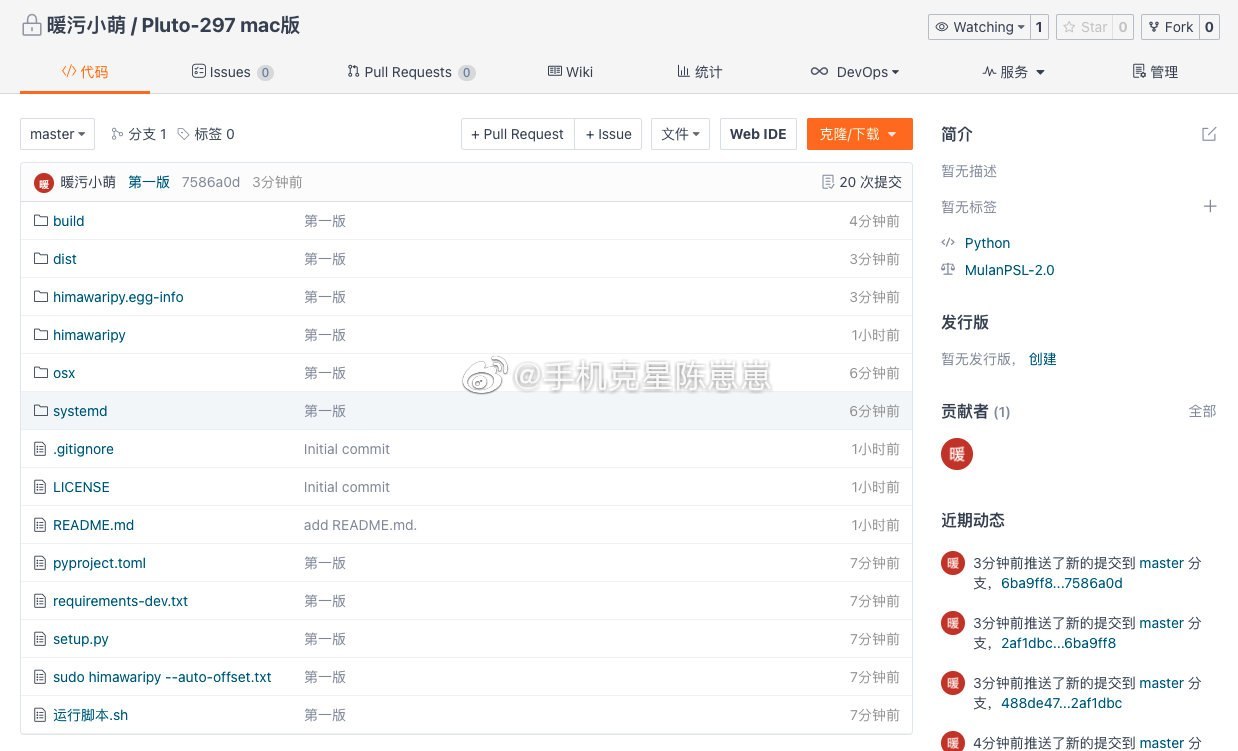Click the file icon beside LICENSE
The width and height of the screenshot is (1238, 751).
(x=41, y=487)
